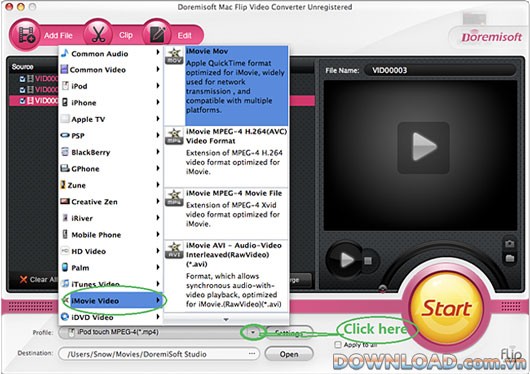Click the iPod device icon in menu

coord(65,86)
